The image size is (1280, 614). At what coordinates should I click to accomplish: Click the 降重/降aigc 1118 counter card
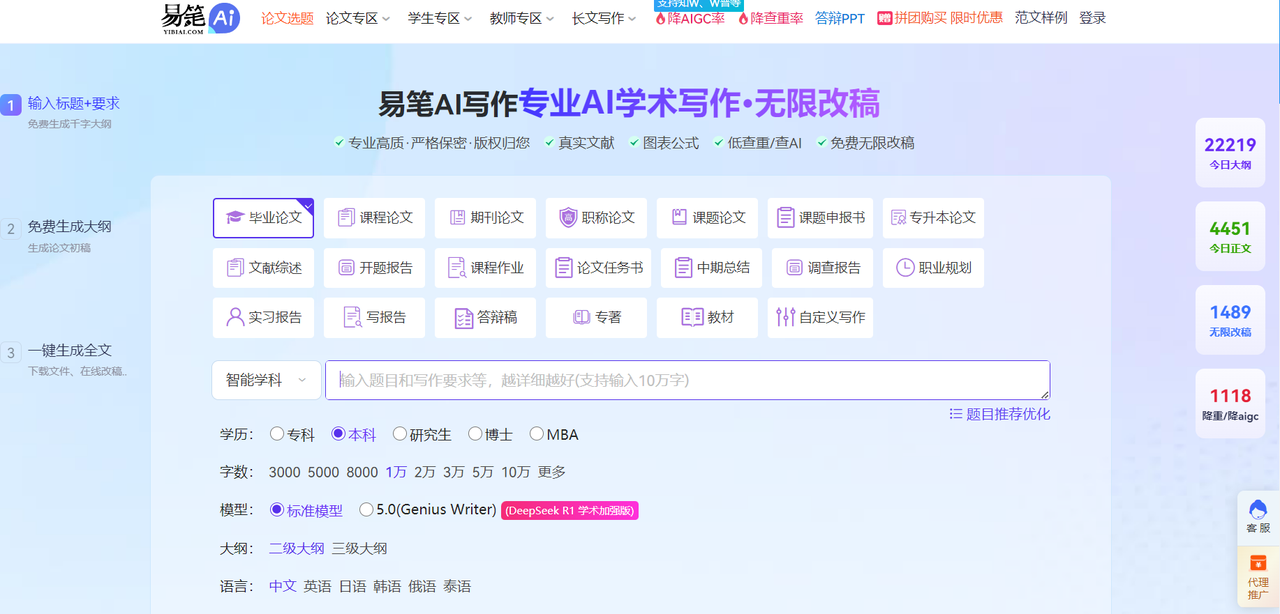[x=1230, y=404]
